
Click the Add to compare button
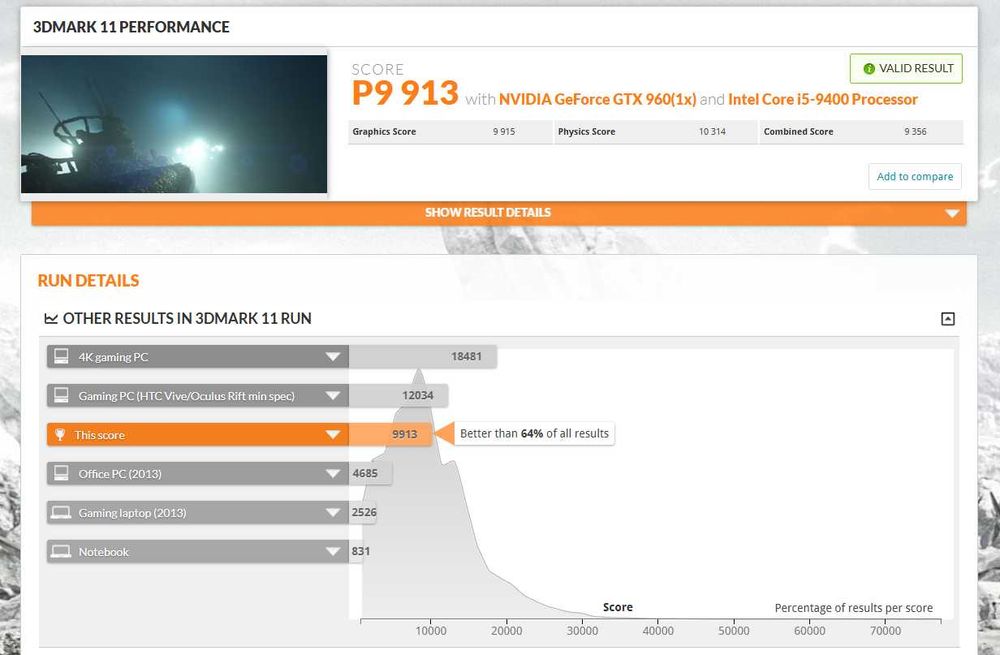tap(915, 177)
